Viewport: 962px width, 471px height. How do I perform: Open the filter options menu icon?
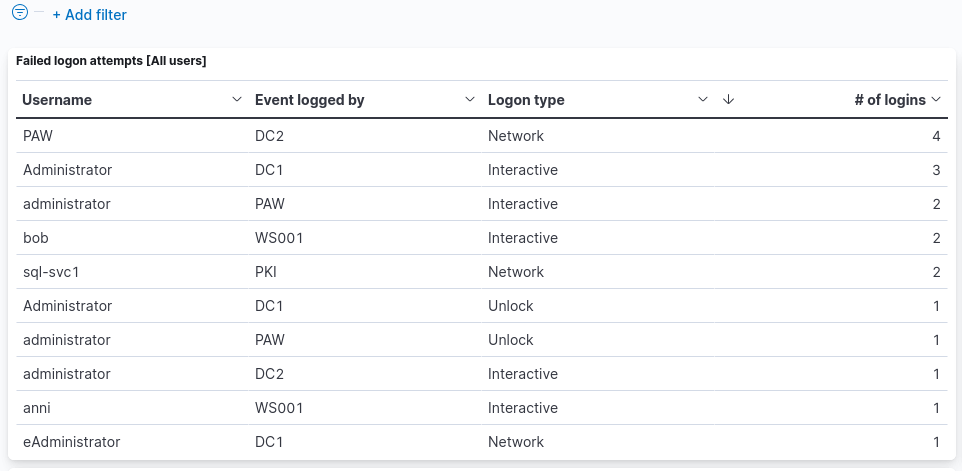point(19,14)
